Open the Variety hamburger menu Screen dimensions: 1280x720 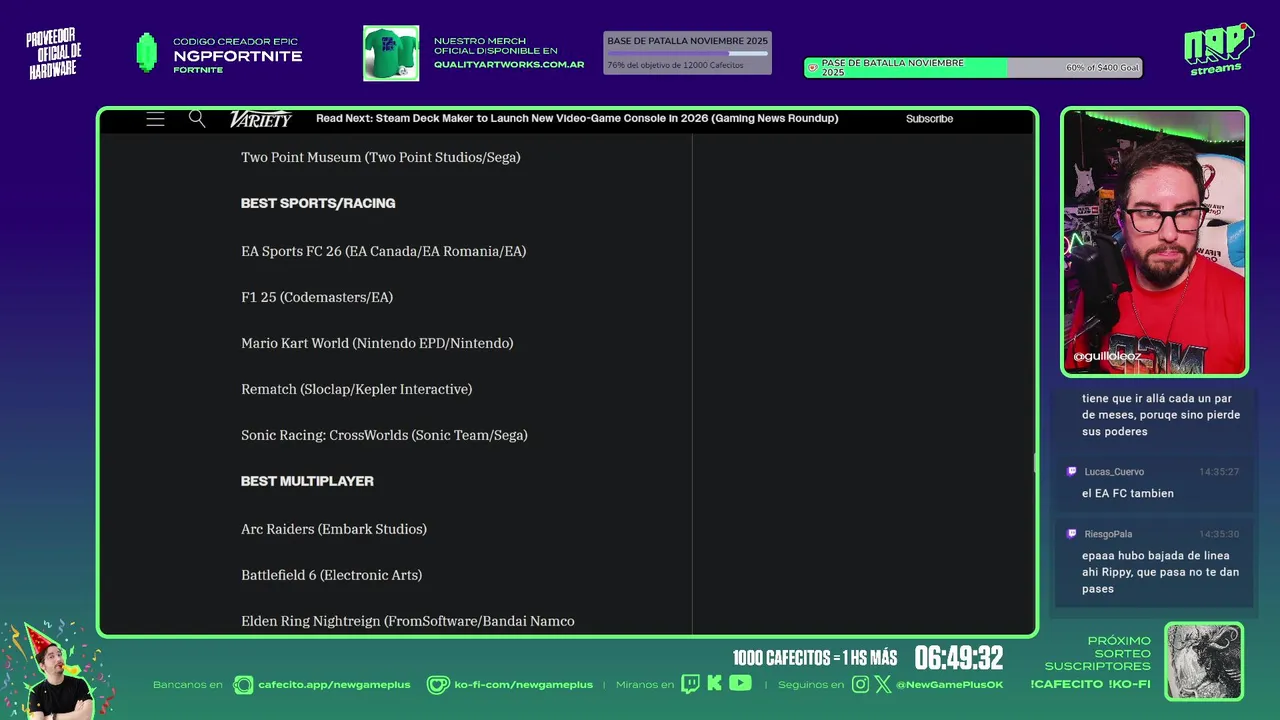pyautogui.click(x=155, y=119)
